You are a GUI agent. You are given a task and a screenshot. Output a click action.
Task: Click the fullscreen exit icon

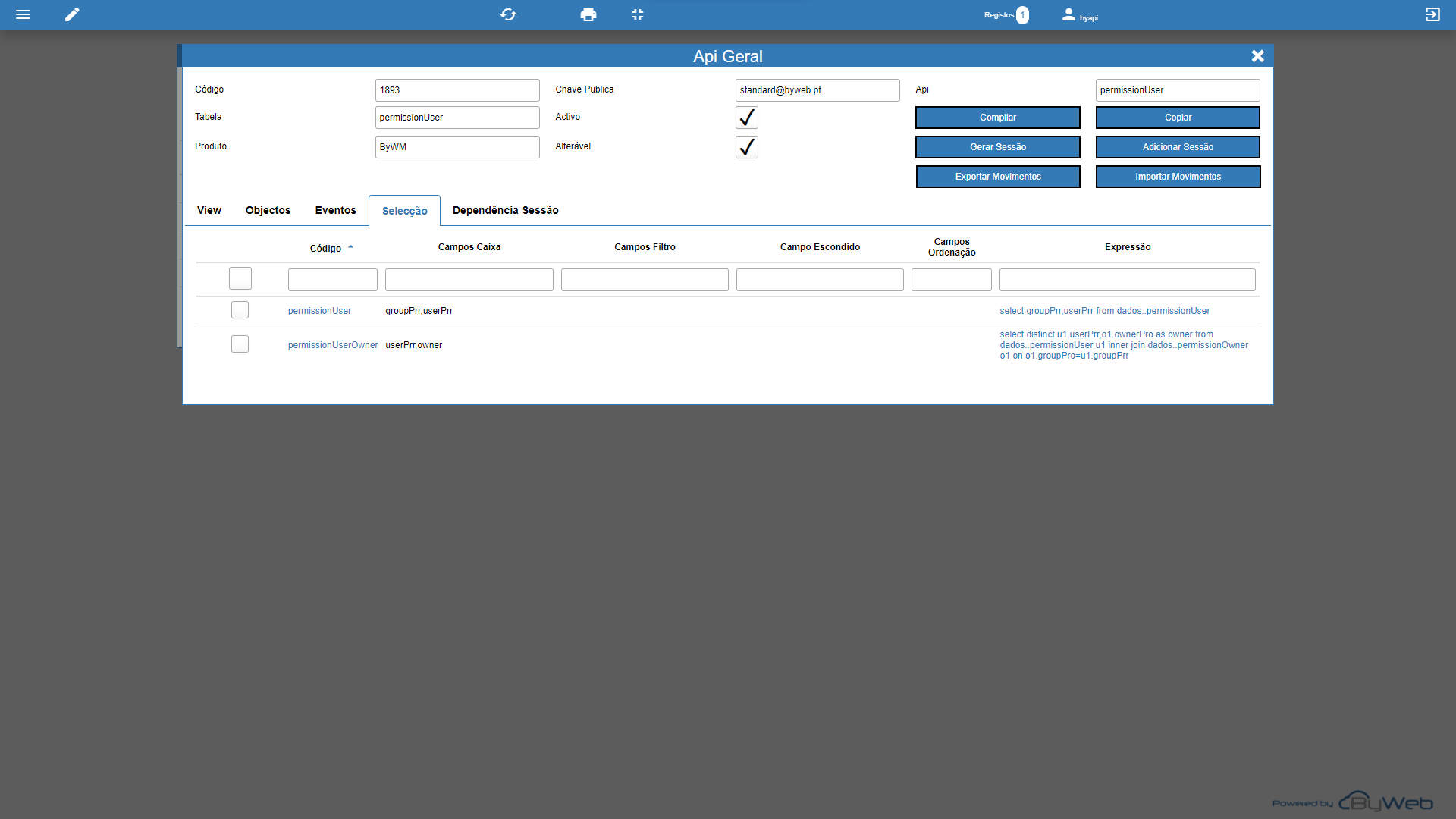pyautogui.click(x=638, y=14)
